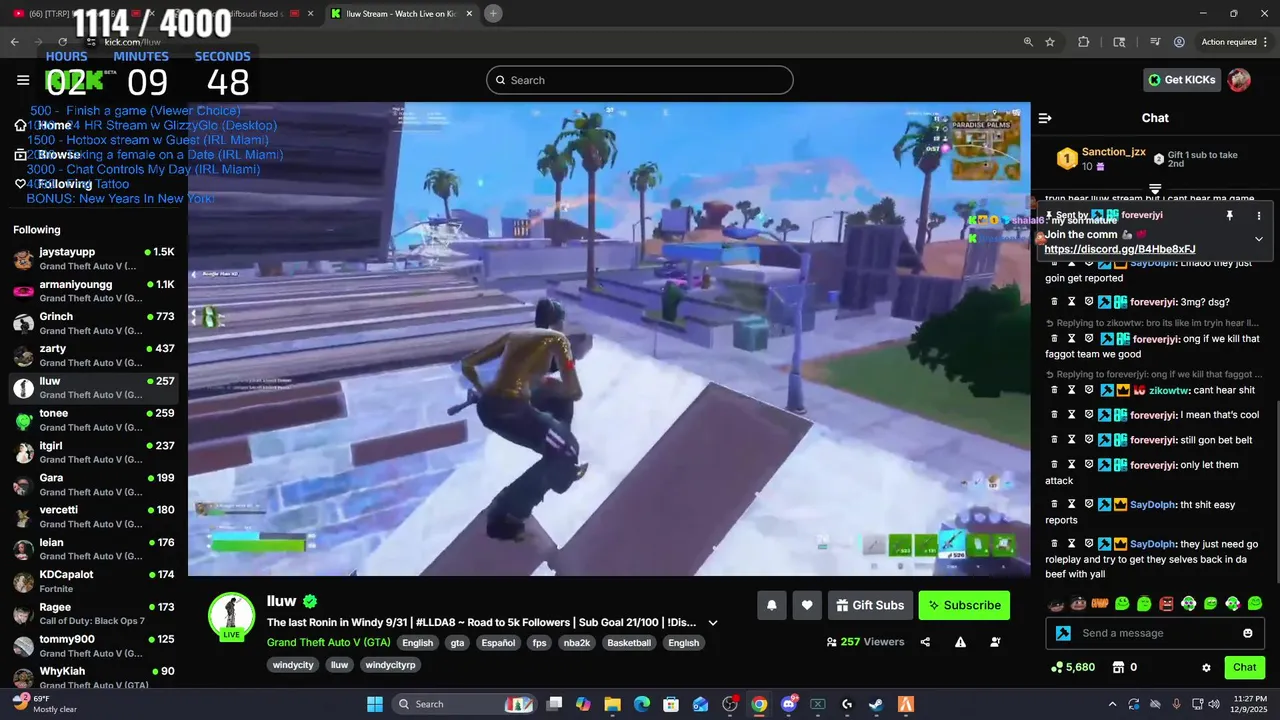Viewport: 1280px width, 720px height.
Task: Unpin the pinned message with pin icon
Action: 1230,215
